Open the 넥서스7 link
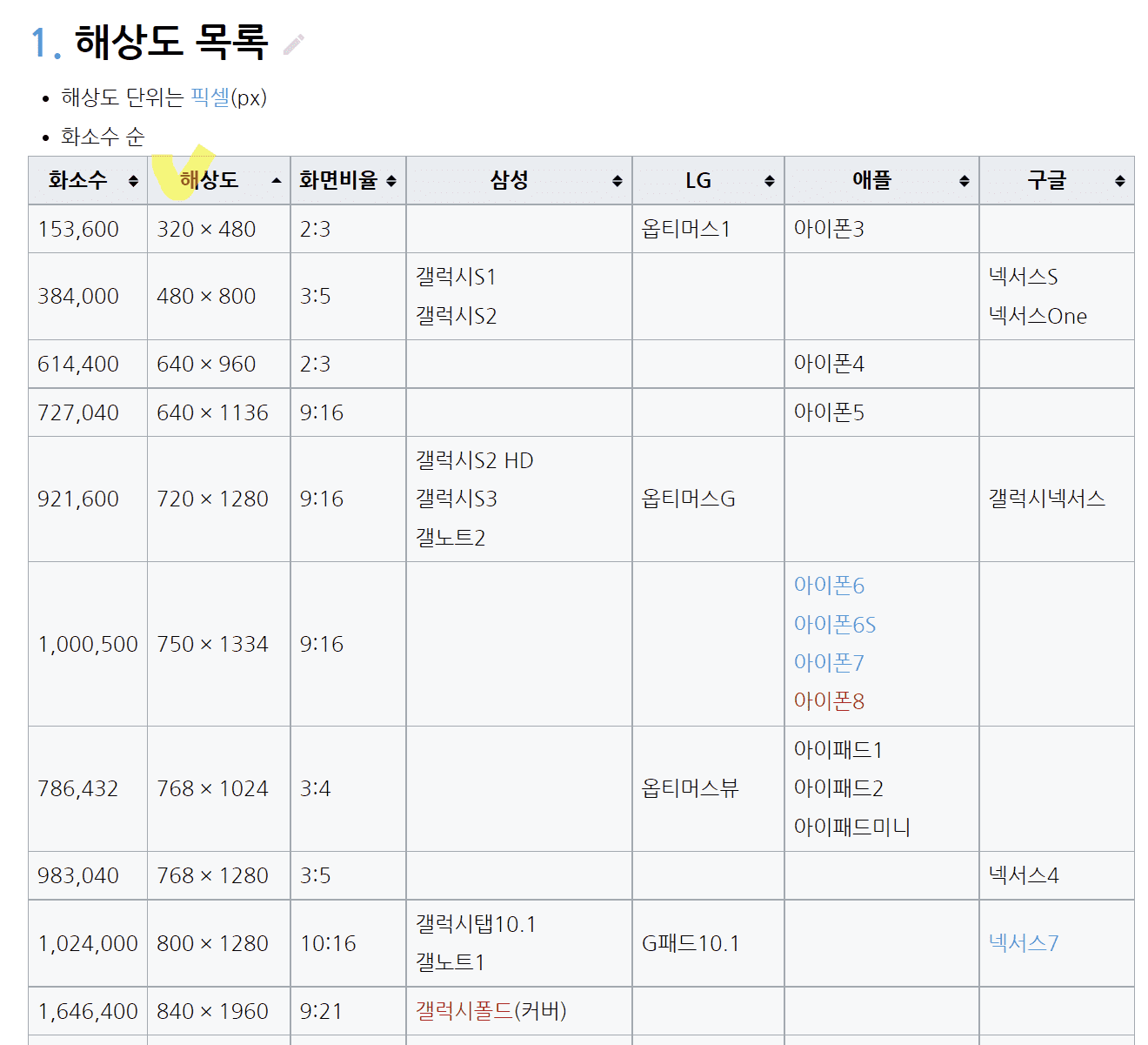The width and height of the screenshot is (1148, 1045). [x=1024, y=943]
